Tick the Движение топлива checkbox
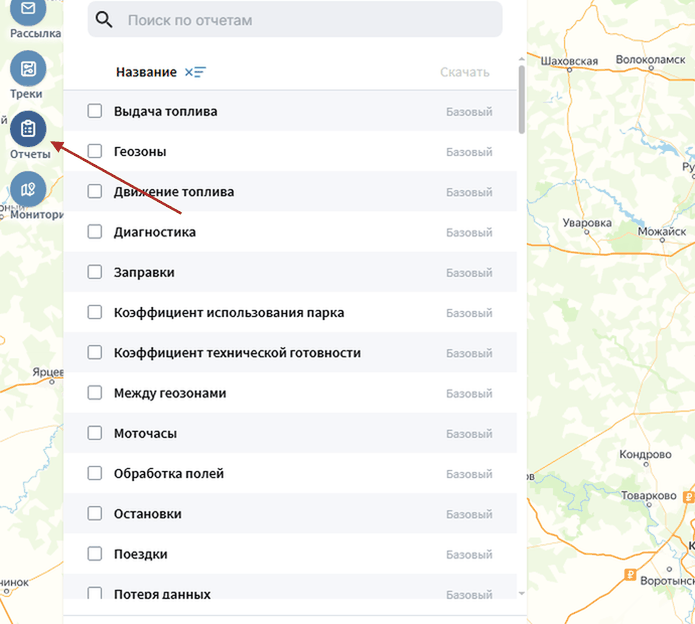 94,191
